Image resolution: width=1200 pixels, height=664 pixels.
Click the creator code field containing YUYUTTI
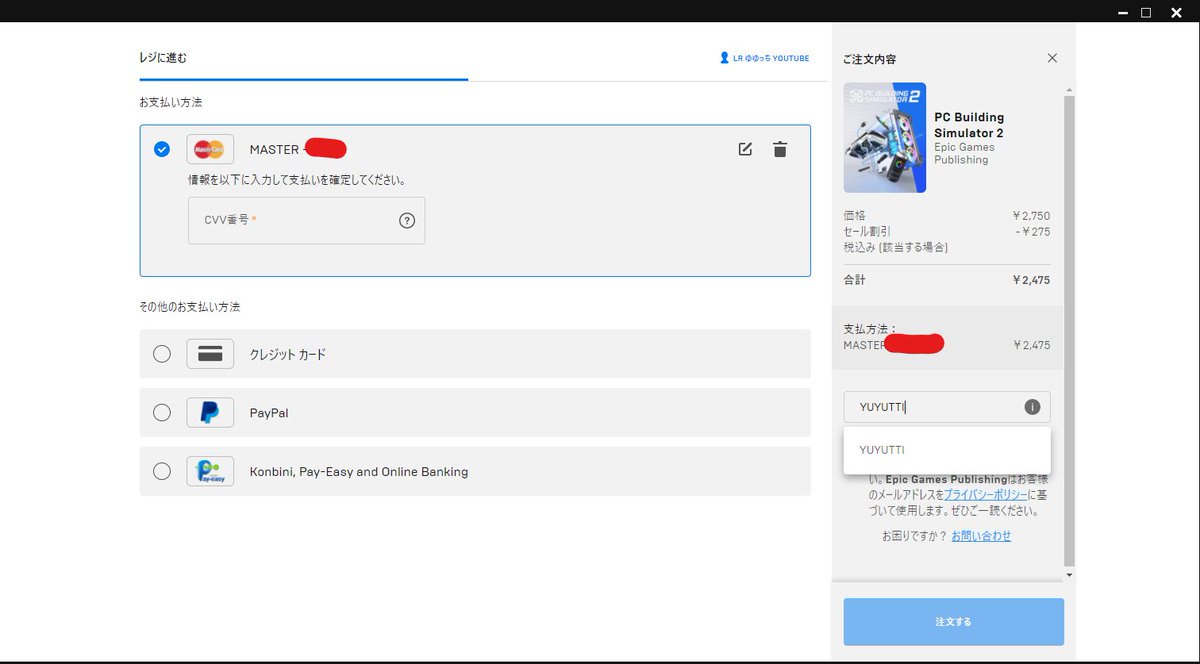coord(947,407)
